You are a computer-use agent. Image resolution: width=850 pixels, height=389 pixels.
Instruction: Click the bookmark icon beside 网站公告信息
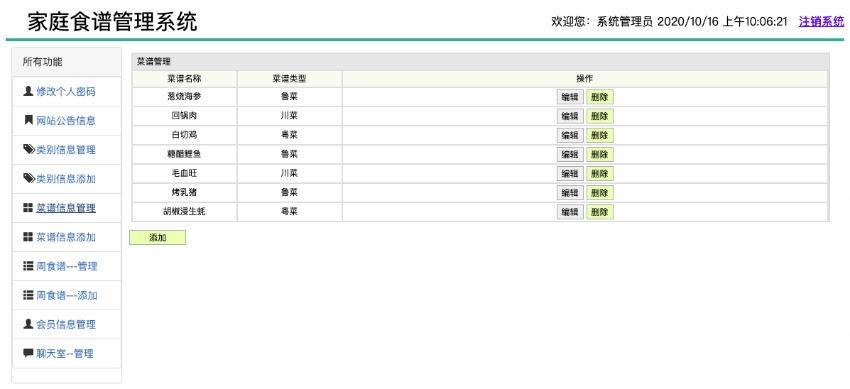coord(28,120)
